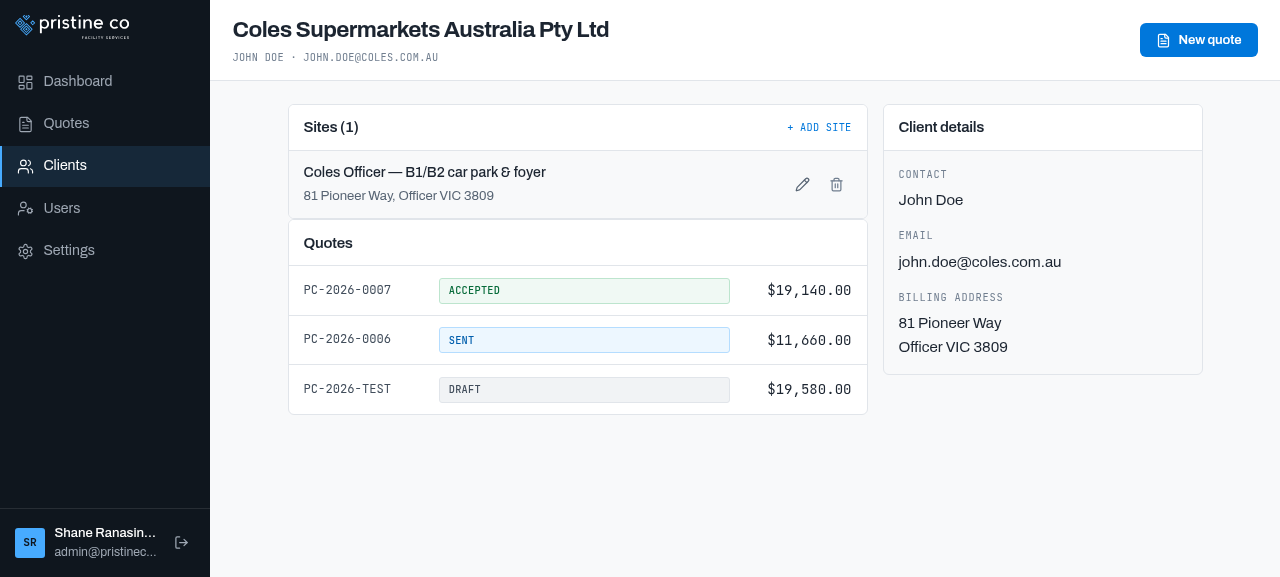Viewport: 1280px width, 577px height.
Task: Go to Quotes in the sidebar
Action: [105, 123]
